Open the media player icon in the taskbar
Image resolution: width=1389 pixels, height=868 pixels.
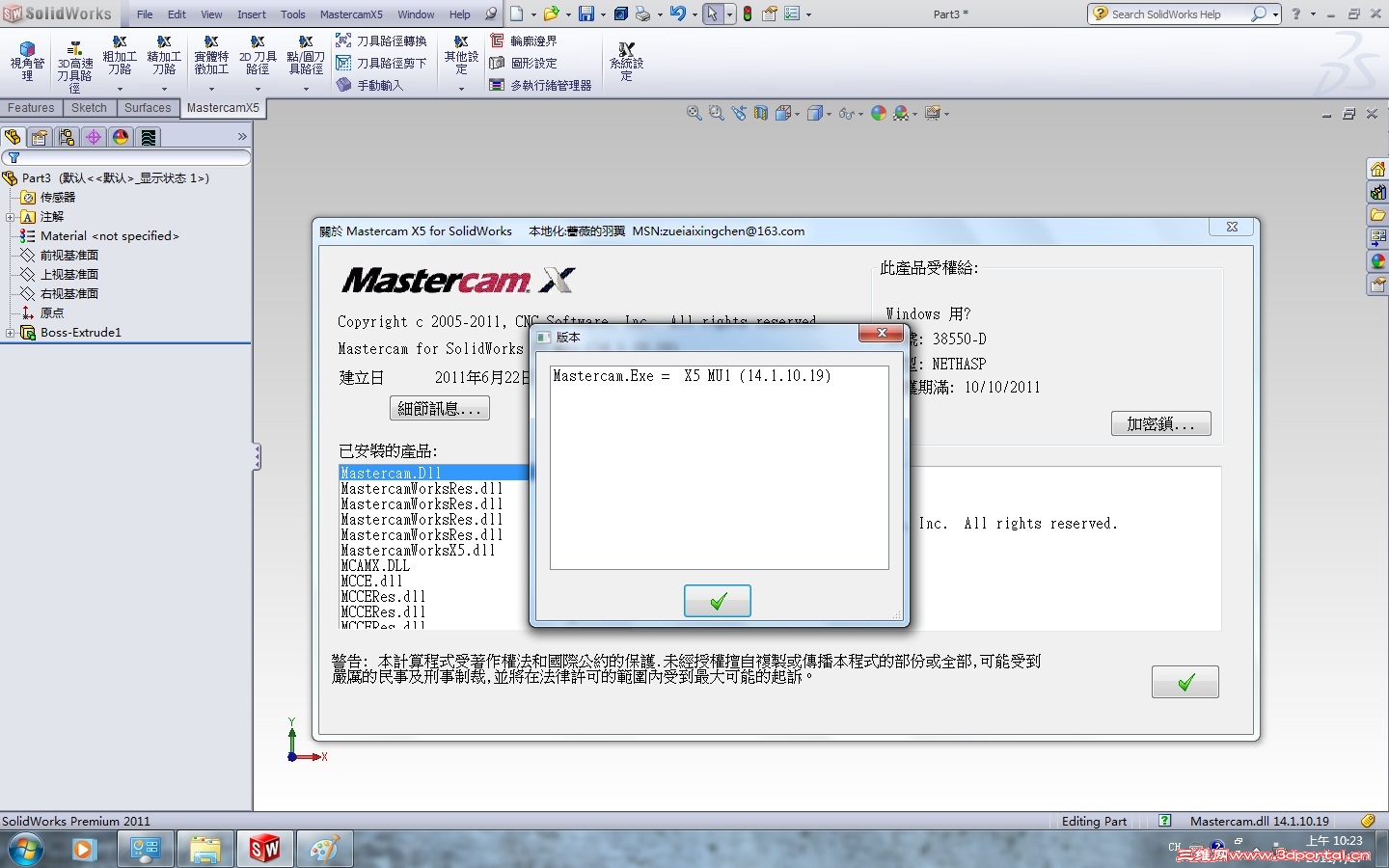point(84,850)
